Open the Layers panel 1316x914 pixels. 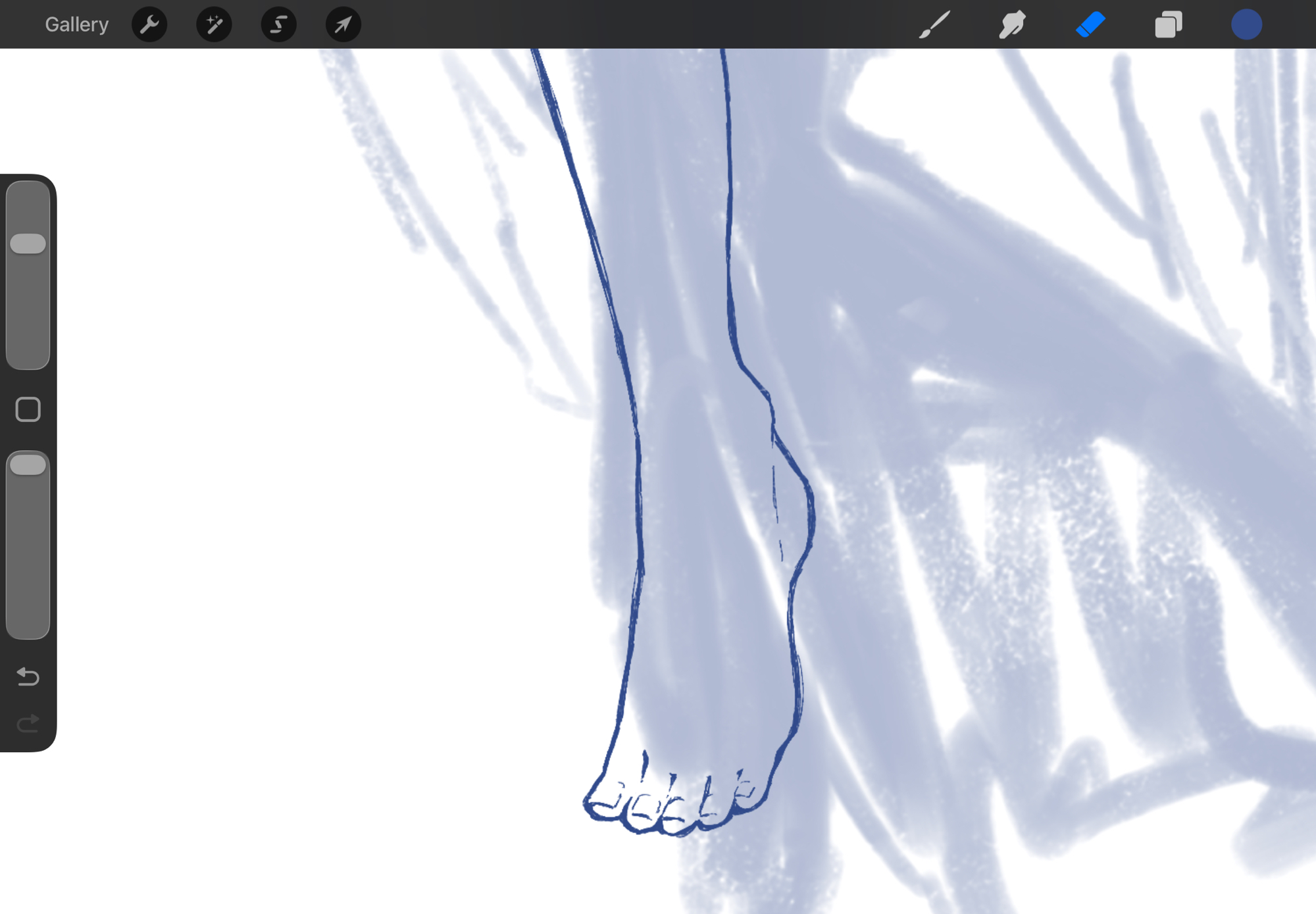1168,25
